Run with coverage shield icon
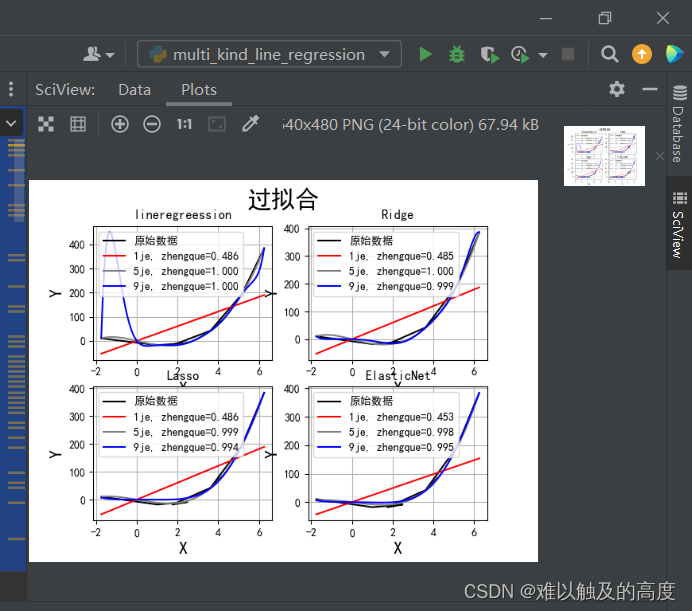This screenshot has width=692, height=611. click(489, 54)
